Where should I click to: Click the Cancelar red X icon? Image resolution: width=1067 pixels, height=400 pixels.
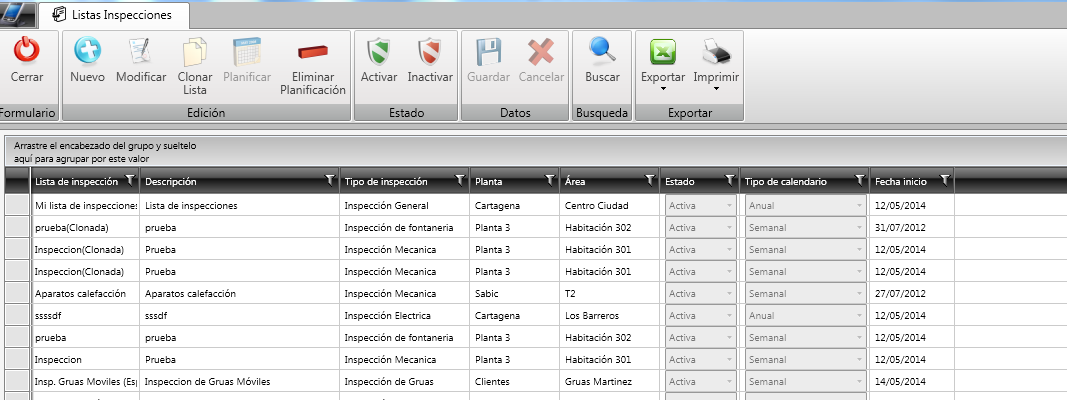pos(541,51)
